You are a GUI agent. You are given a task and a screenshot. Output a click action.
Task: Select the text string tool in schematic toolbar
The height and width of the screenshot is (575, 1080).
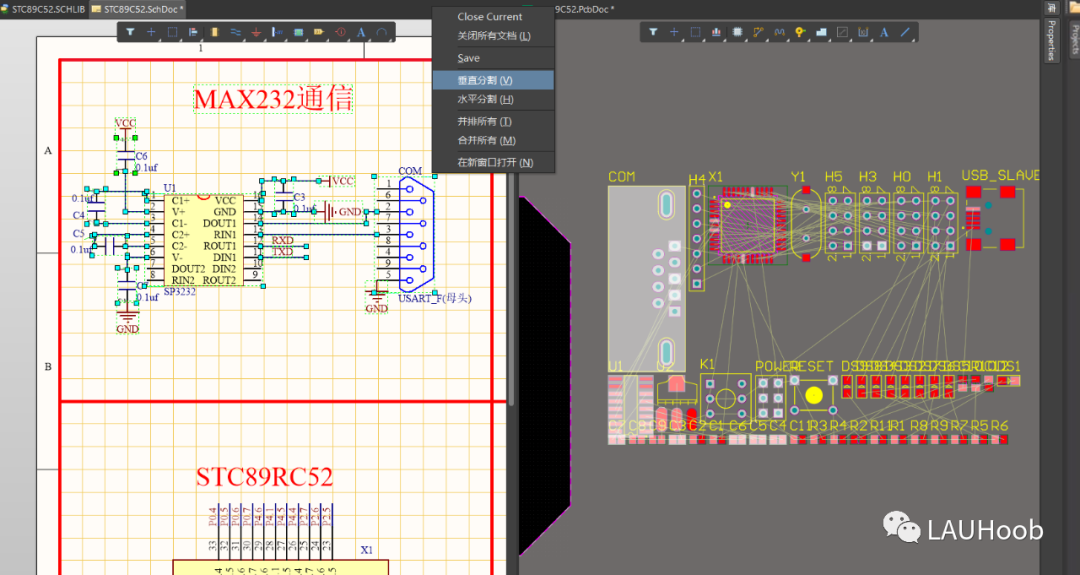pos(361,32)
